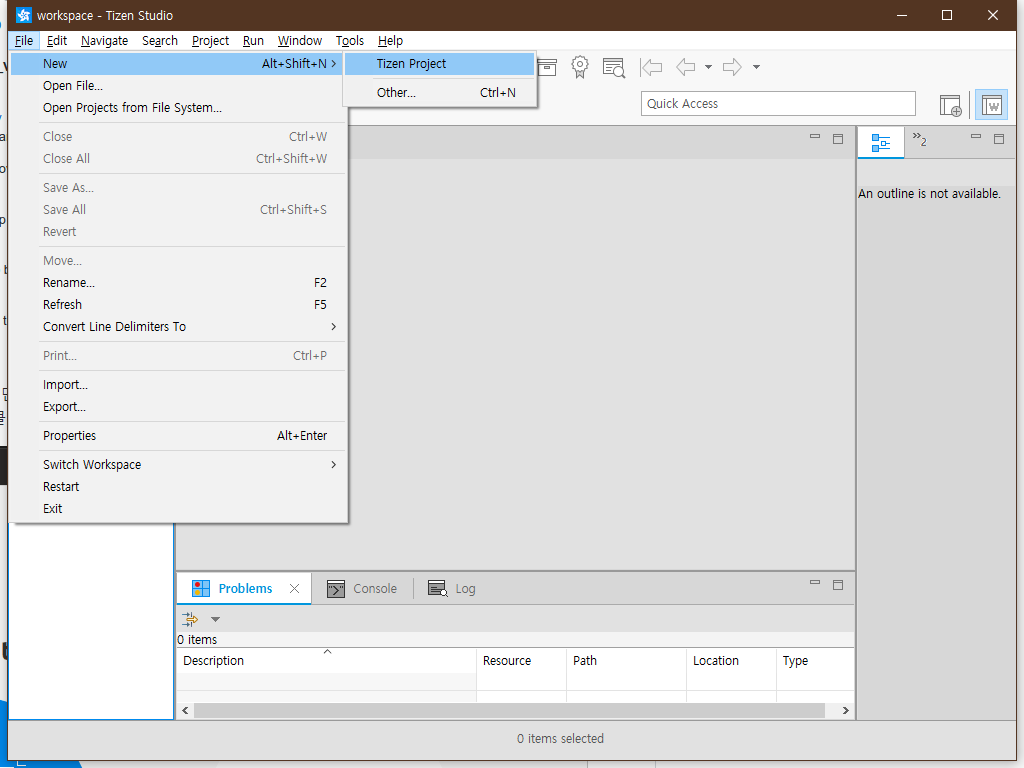Expand Convert Line Delimiters To submenu

178,327
